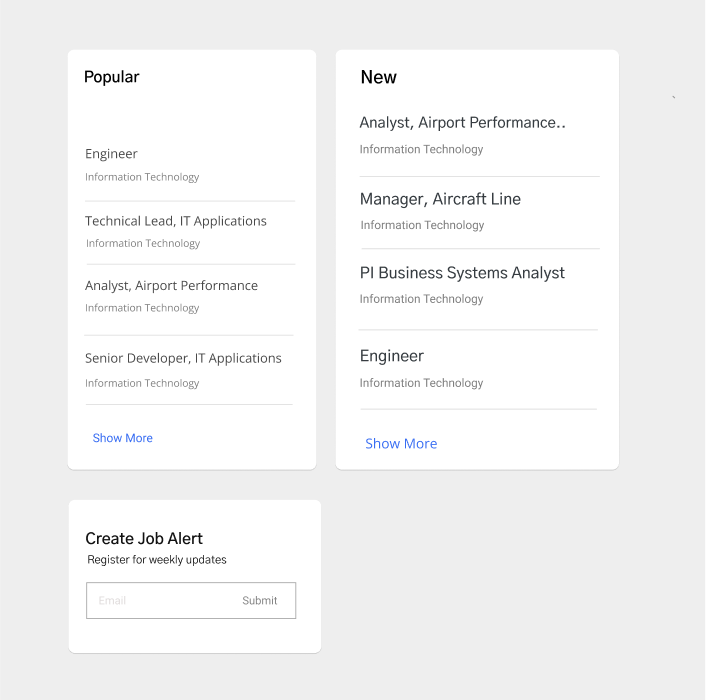Click Information Technology under Technical Lead job

coord(143,243)
